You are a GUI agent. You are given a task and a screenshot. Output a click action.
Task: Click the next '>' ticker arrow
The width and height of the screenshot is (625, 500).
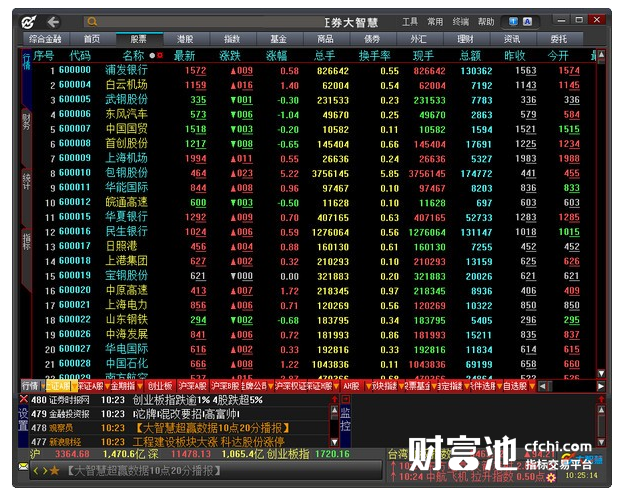point(45,471)
